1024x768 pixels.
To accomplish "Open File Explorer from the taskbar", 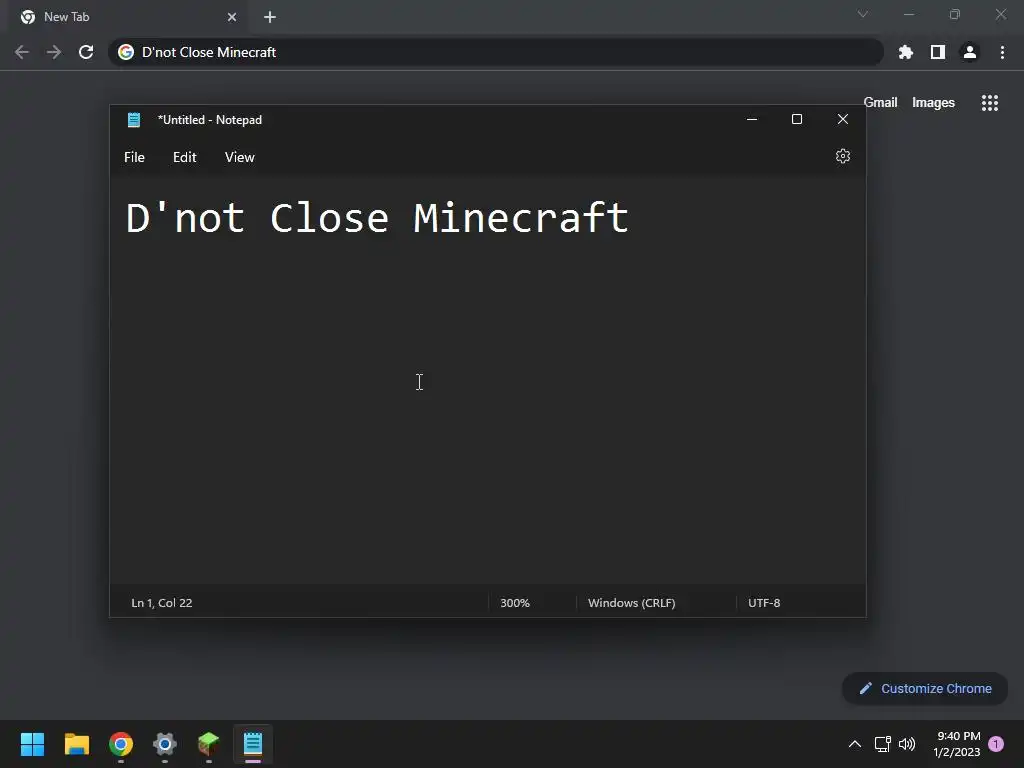I will pyautogui.click(x=76, y=744).
